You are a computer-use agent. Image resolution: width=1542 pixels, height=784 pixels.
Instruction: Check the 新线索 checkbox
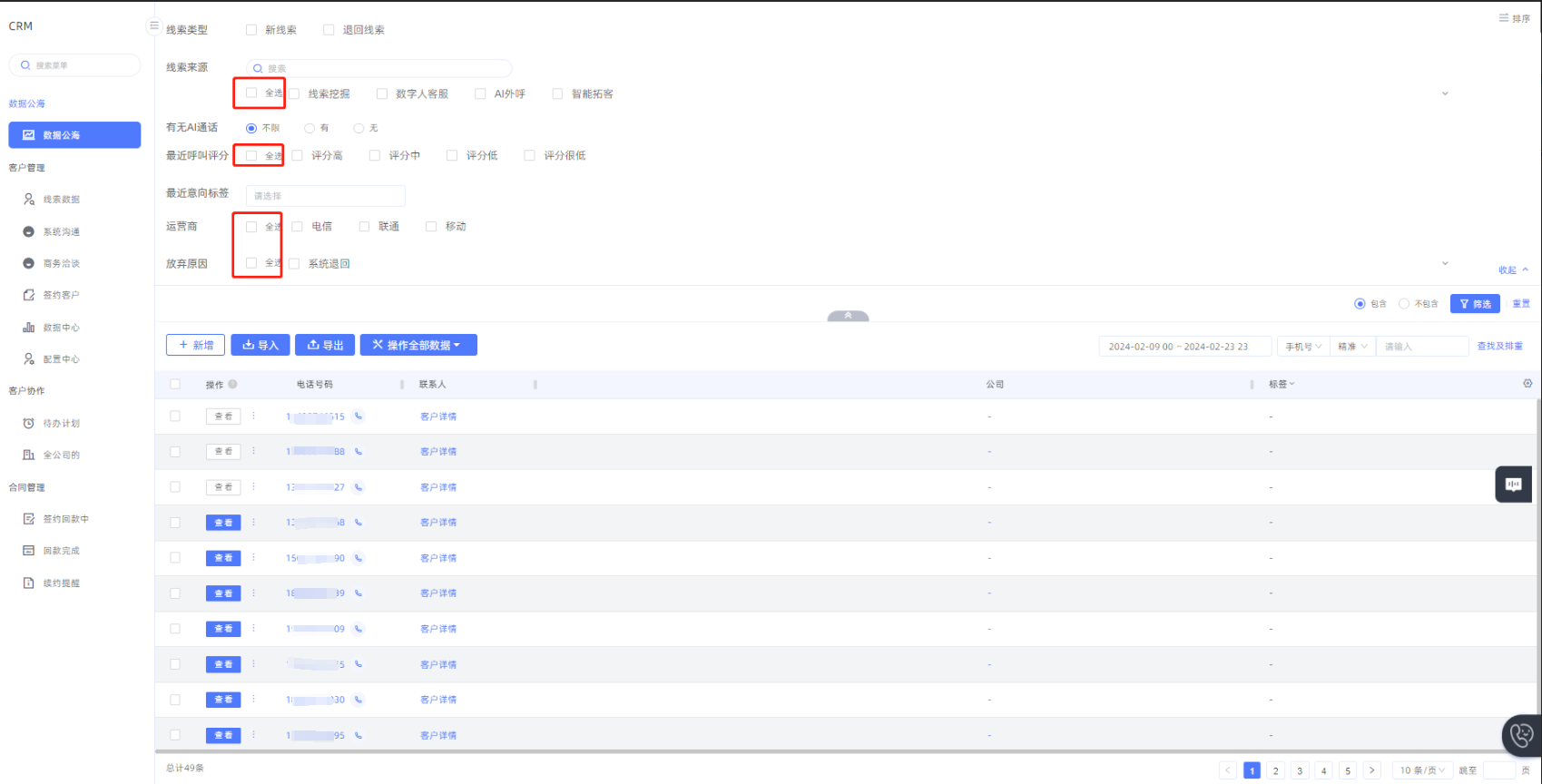coord(251,30)
